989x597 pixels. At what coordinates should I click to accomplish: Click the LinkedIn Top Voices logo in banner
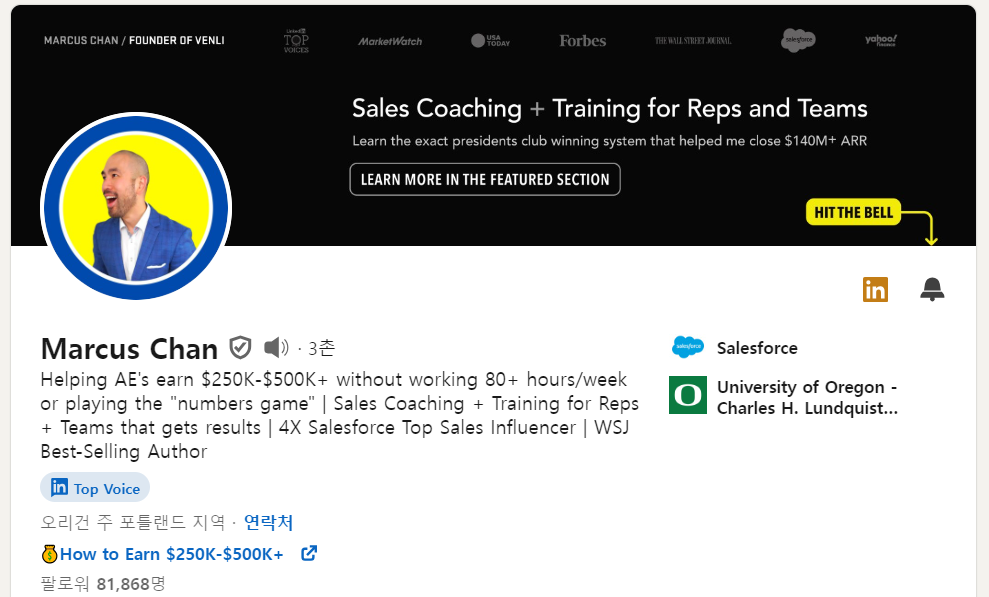pyautogui.click(x=296, y=40)
